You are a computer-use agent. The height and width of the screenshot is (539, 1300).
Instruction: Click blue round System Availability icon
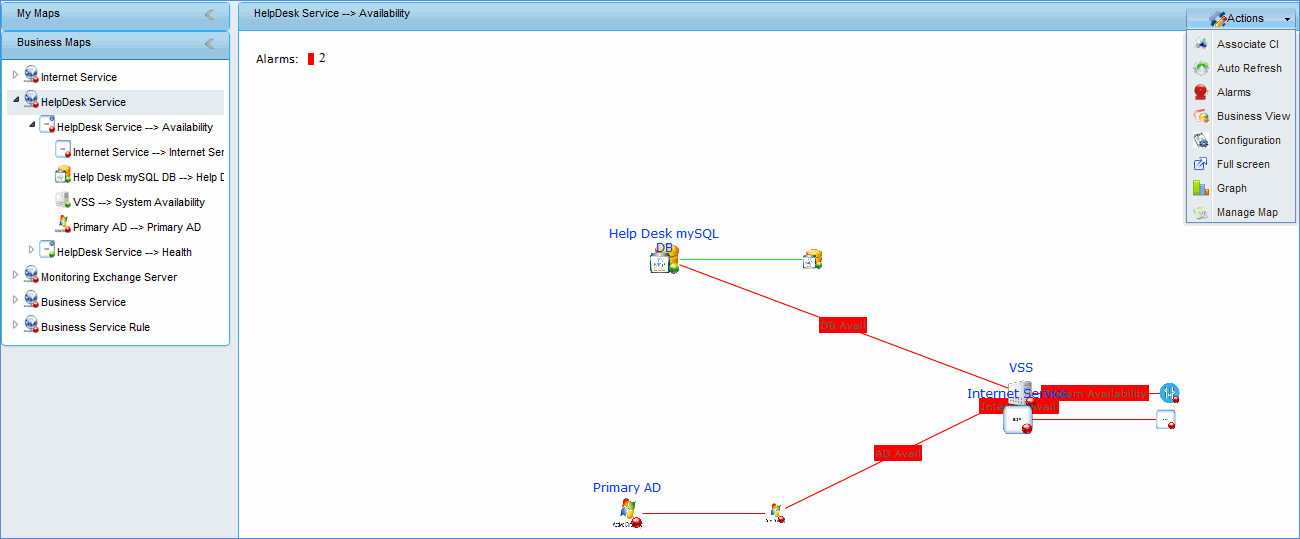click(1169, 393)
